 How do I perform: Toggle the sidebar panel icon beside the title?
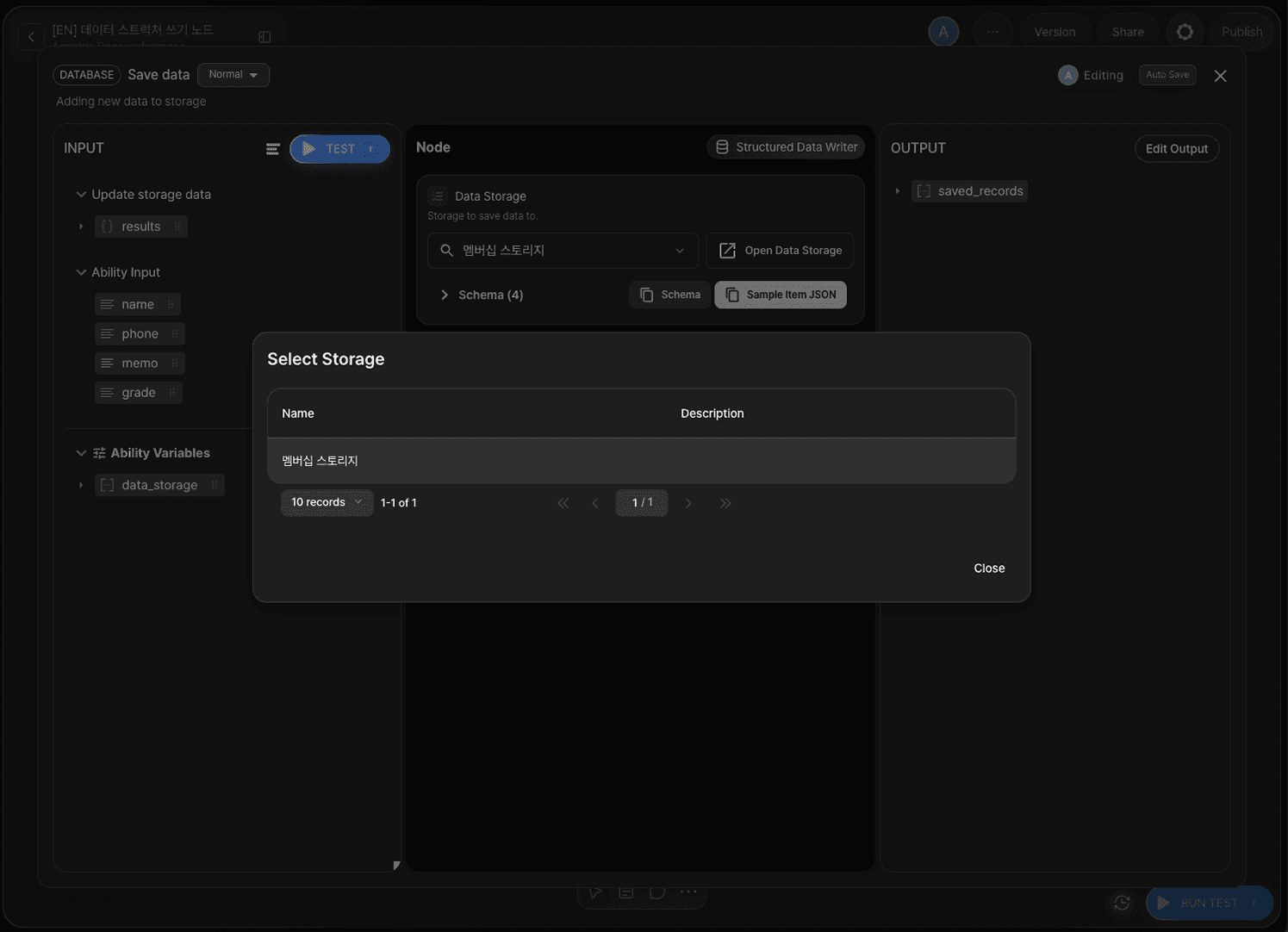264,37
